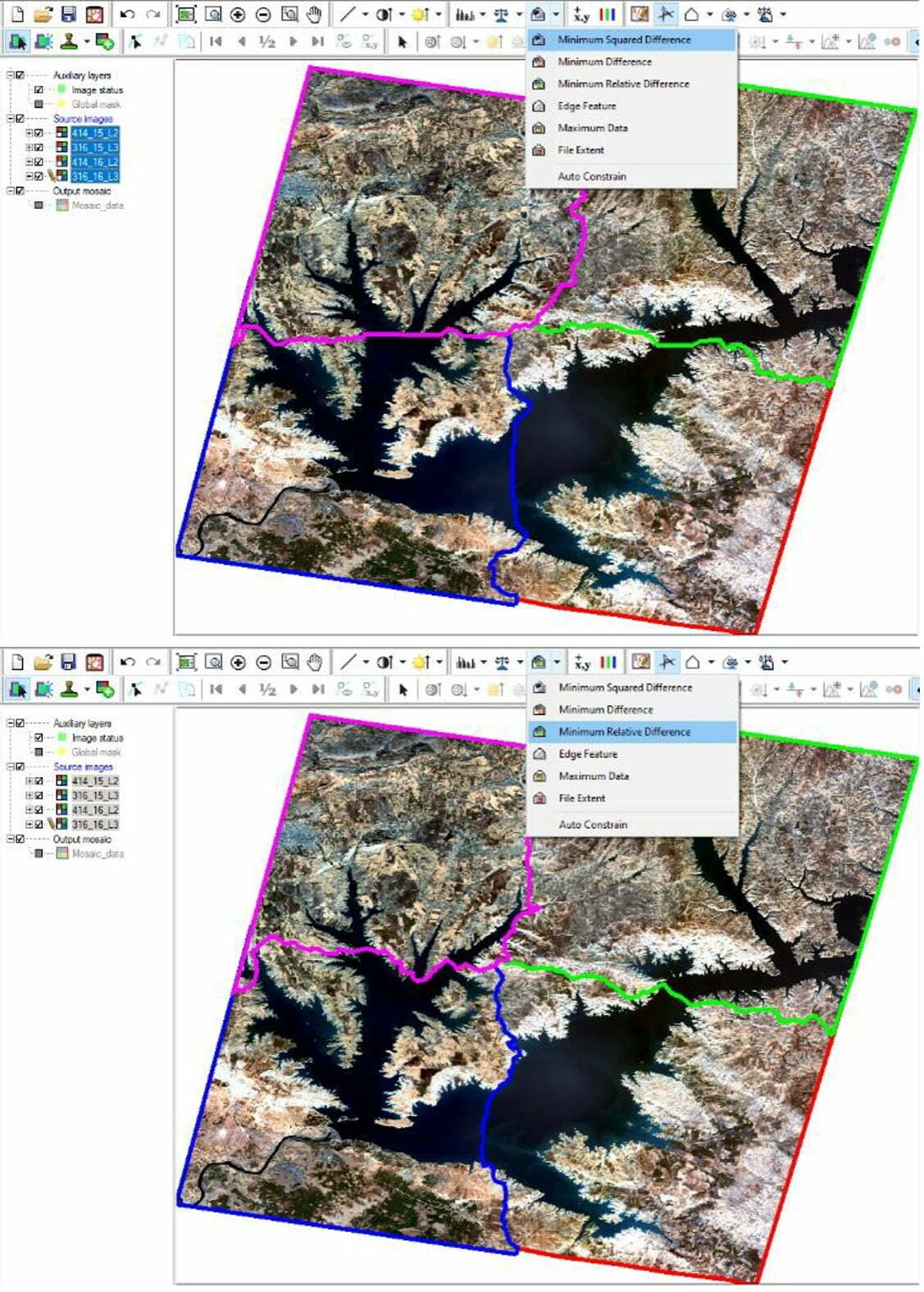This screenshot has width=924, height=1292.
Task: Toggle 414_16_L2 checkbox in upper tree
Action: pos(39,161)
